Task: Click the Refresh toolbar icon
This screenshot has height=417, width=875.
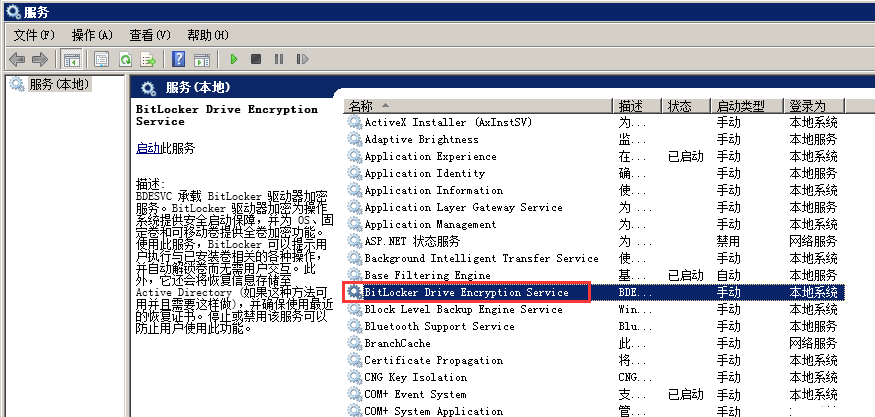Action: [126, 59]
